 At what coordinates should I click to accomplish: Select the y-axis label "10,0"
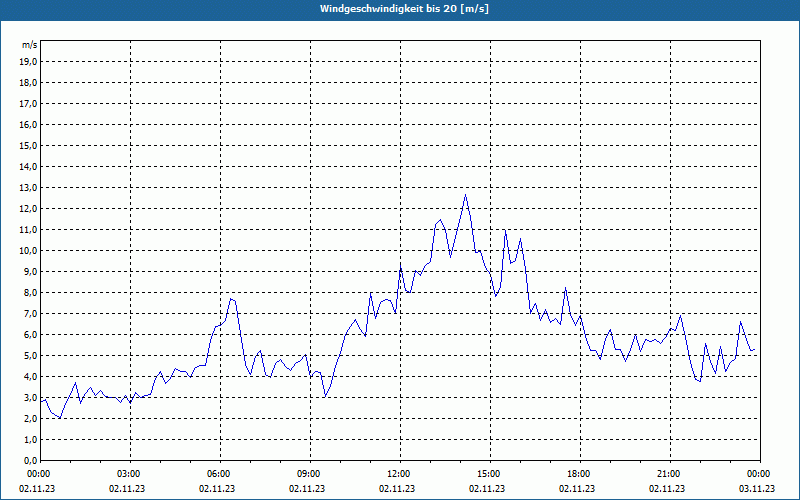tap(29, 251)
